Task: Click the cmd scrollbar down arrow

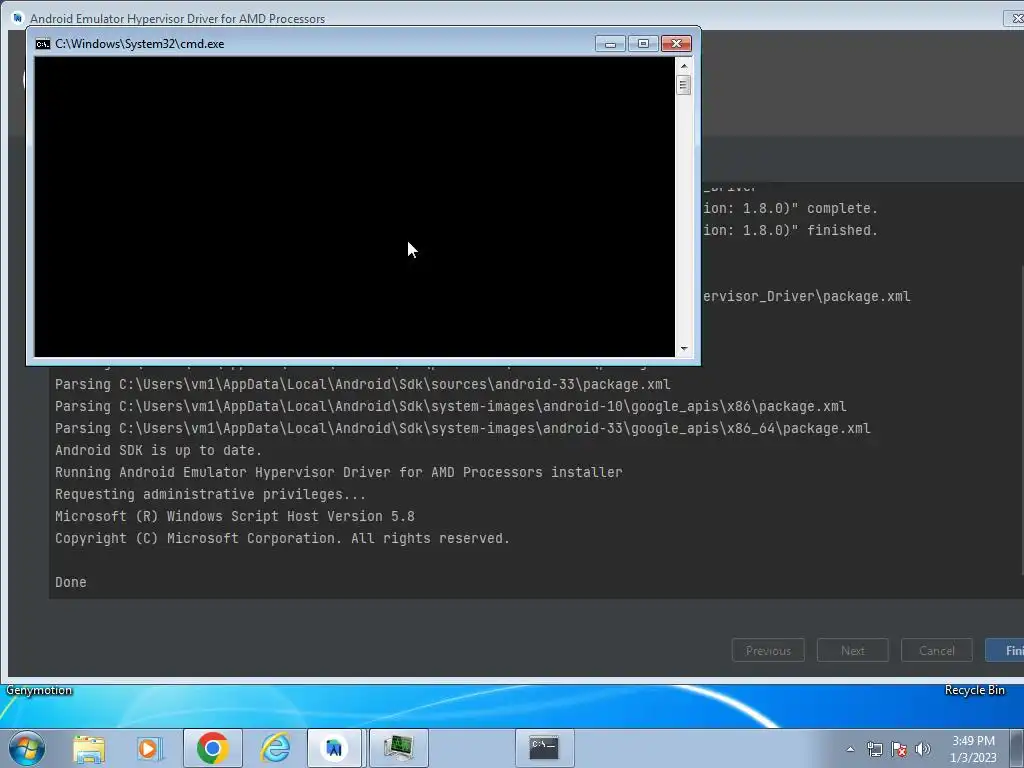Action: pos(684,349)
